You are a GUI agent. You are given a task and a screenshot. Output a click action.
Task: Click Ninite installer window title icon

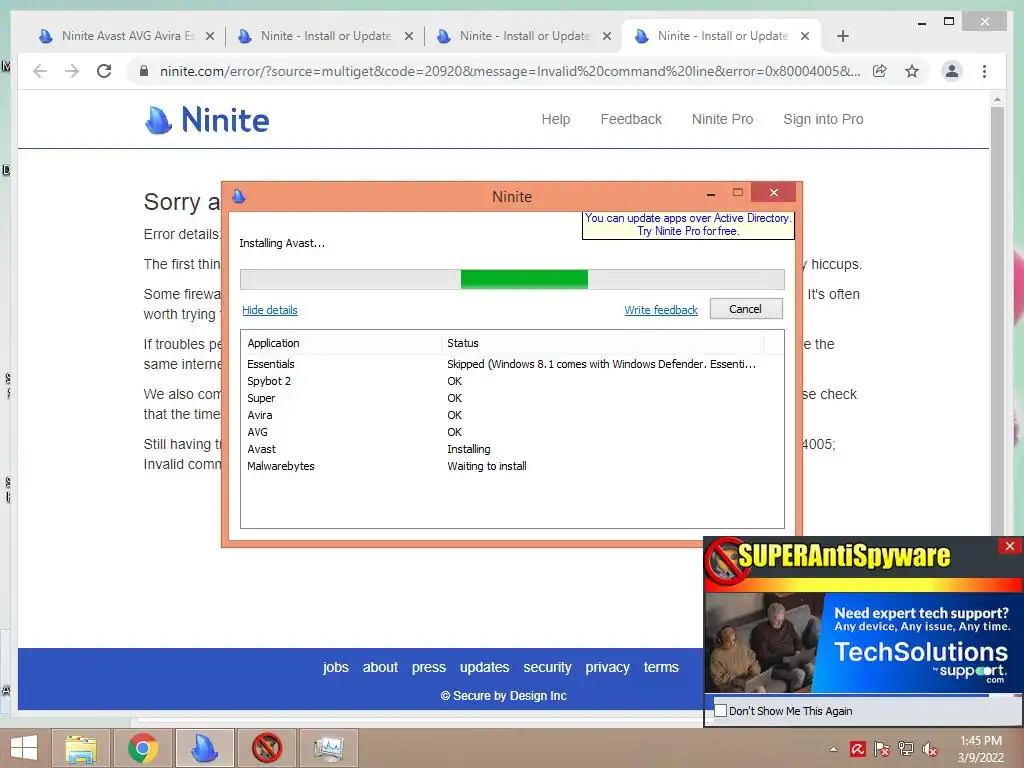coord(239,196)
